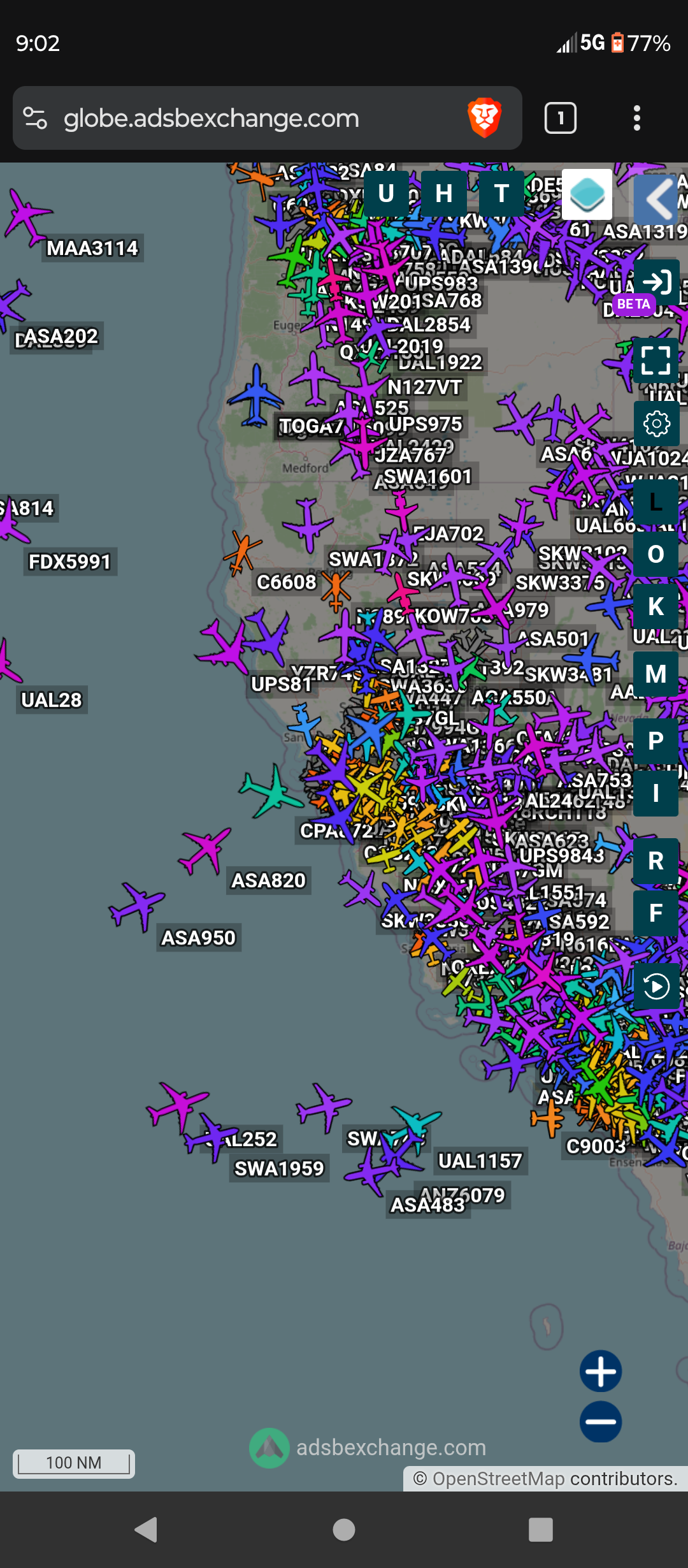Tap the Android recent apps button
Image resolution: width=688 pixels, height=1568 pixels.
point(541,1530)
